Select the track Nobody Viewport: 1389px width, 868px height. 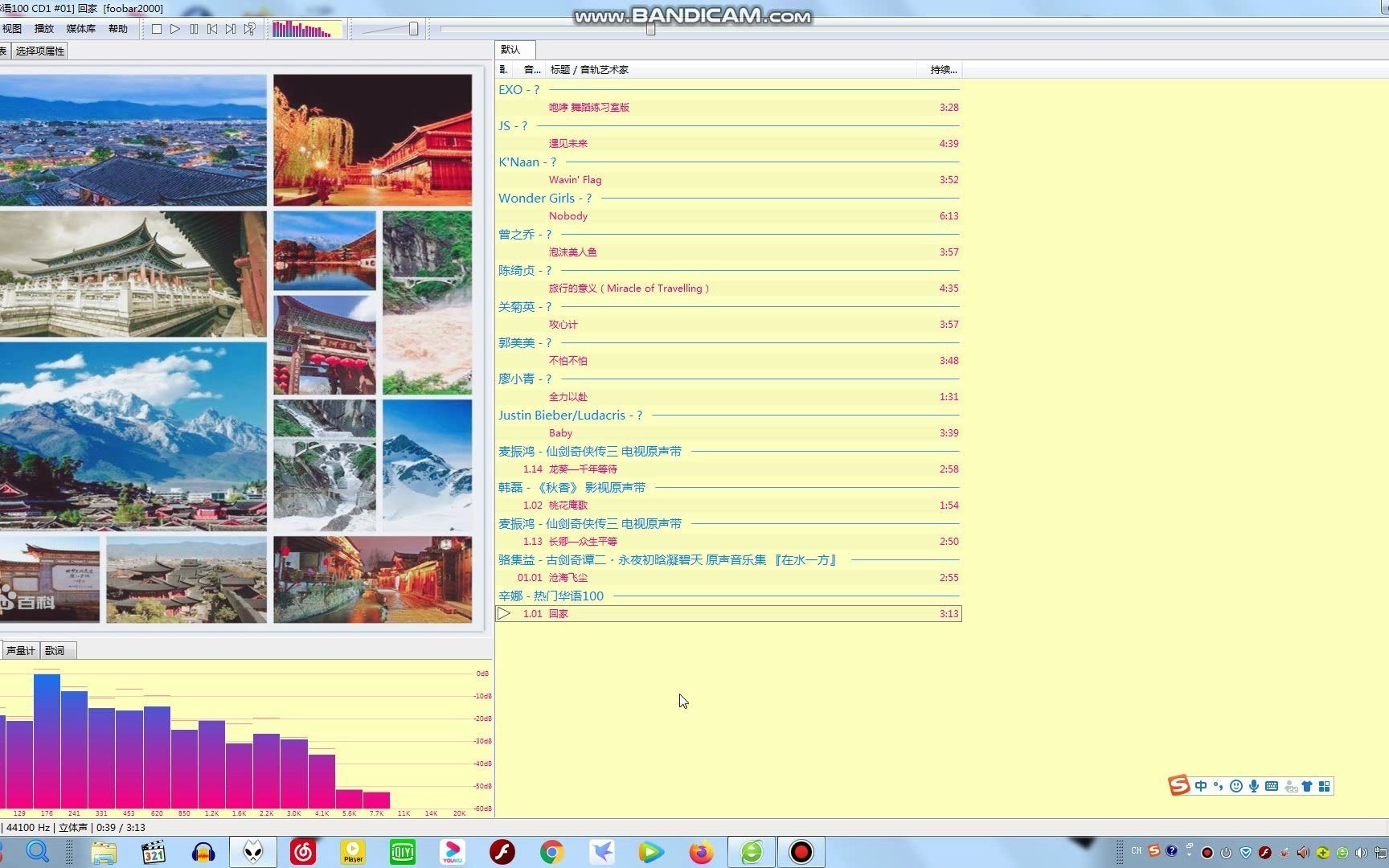point(728,216)
